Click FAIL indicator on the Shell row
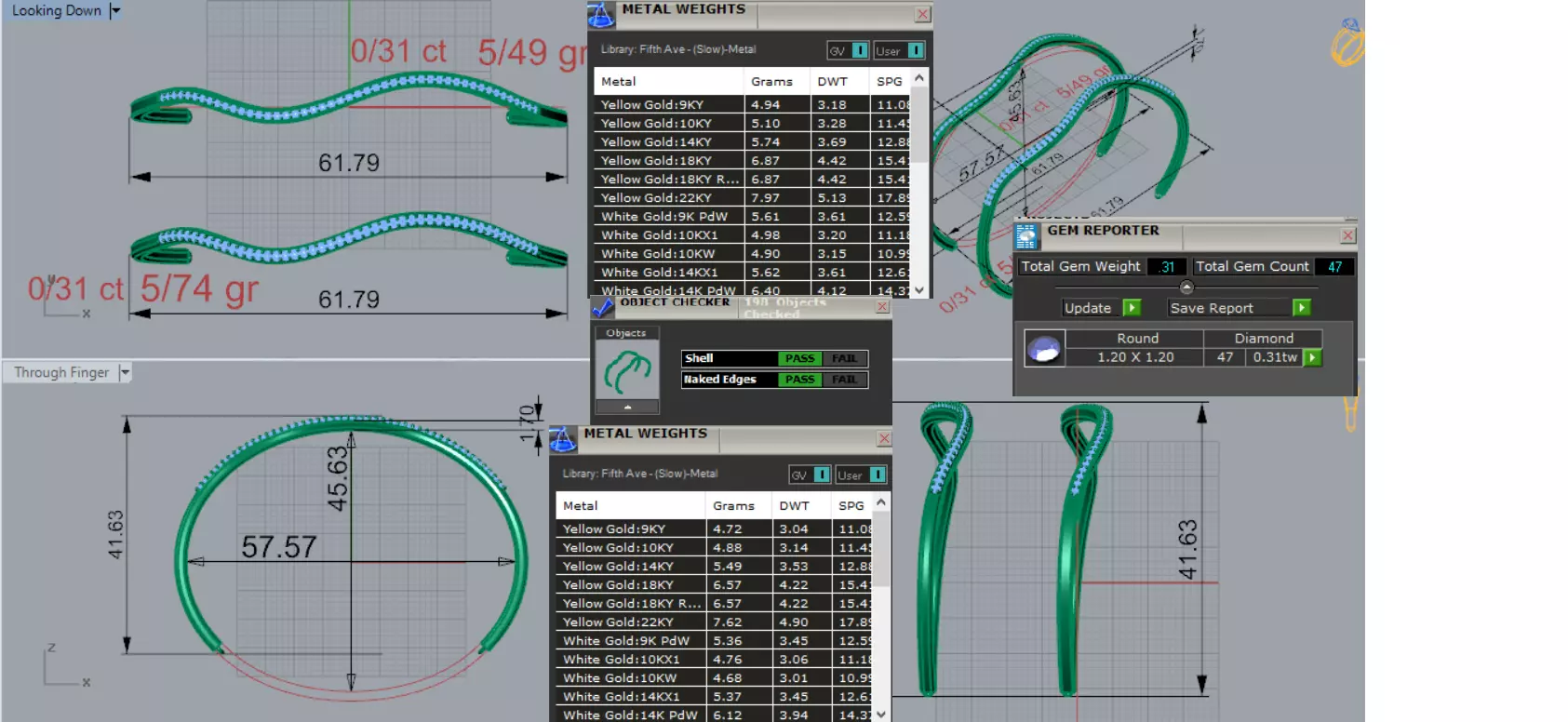Viewport: 1568px width, 722px height. pos(845,358)
